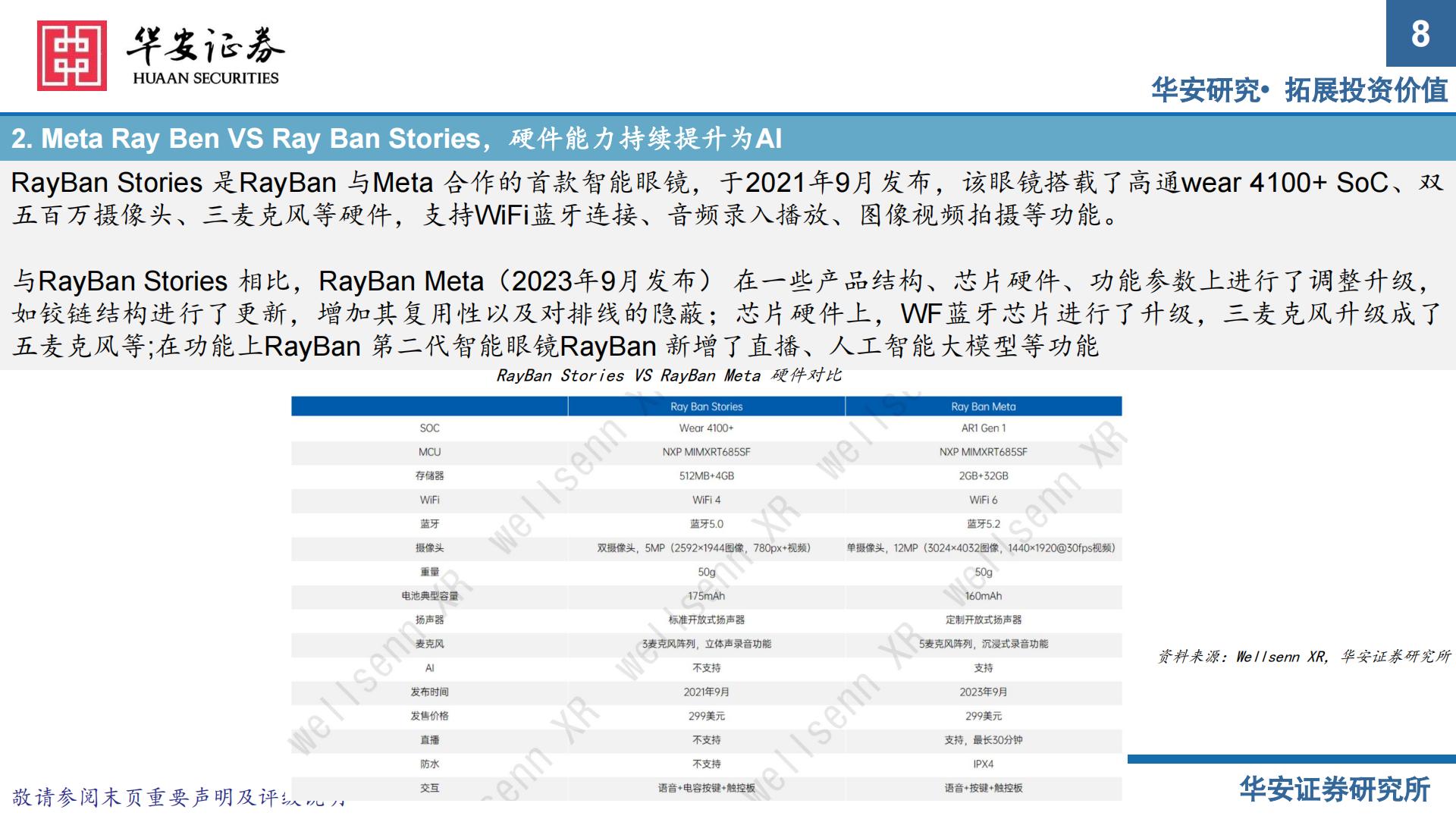Click the '交互' row label

click(x=429, y=788)
